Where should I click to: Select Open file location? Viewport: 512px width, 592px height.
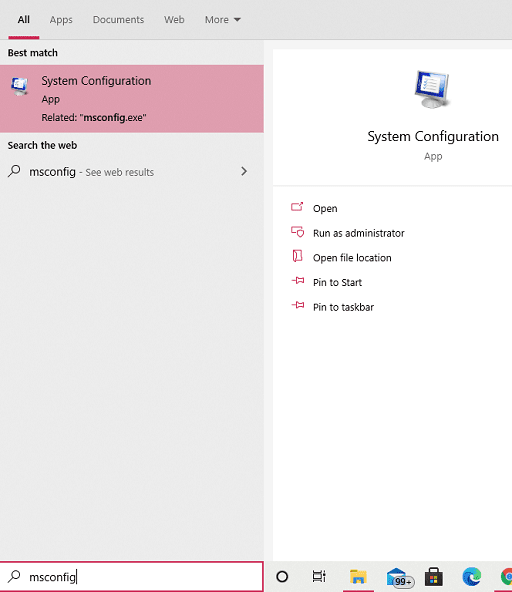[352, 258]
